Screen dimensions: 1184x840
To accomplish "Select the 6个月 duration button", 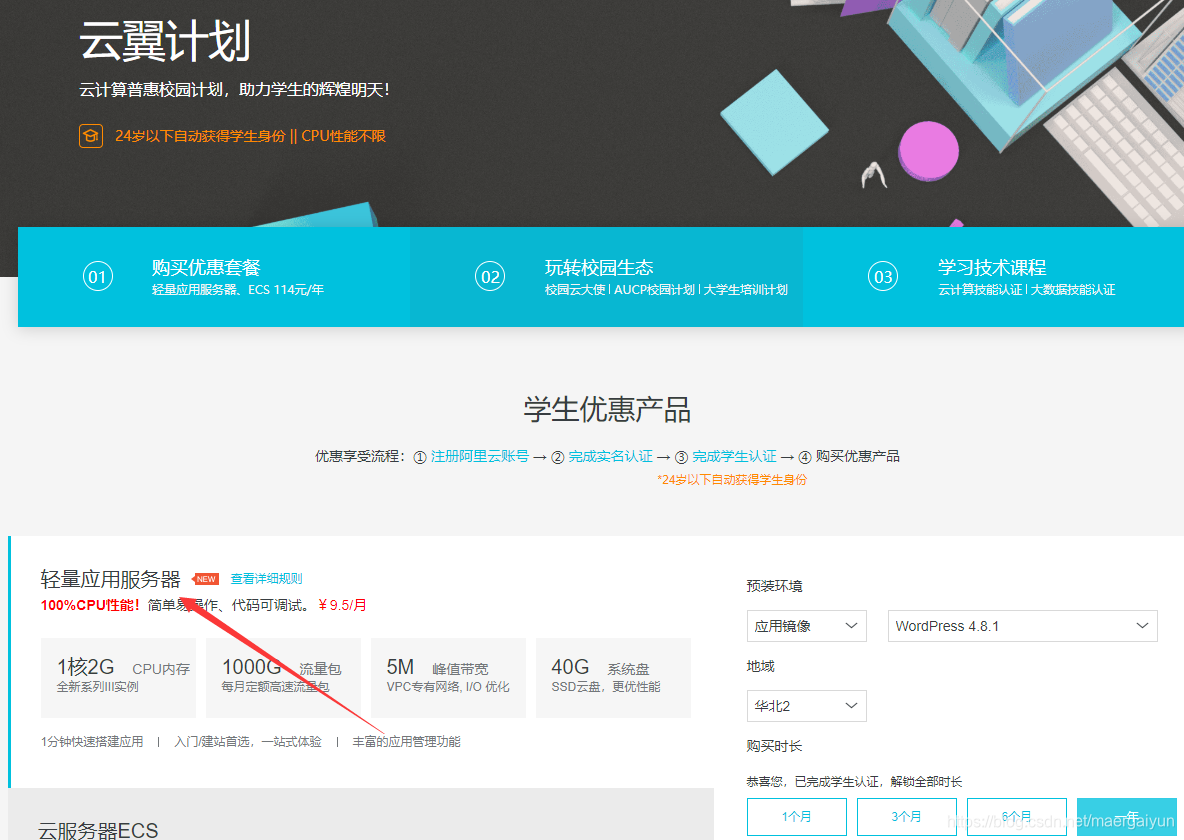I will click(x=1016, y=817).
